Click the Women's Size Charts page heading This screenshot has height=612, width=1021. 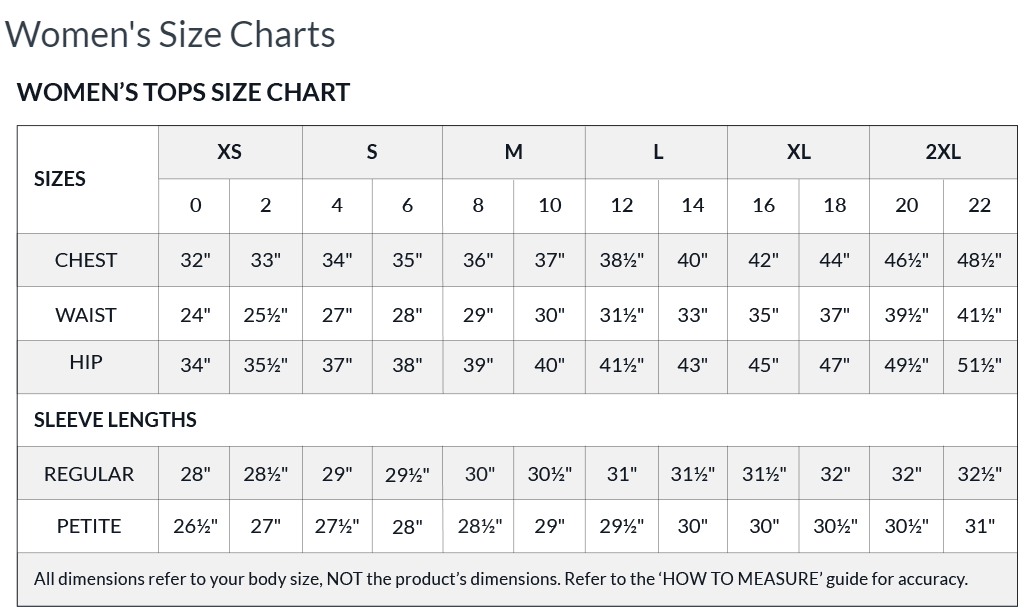pos(170,34)
